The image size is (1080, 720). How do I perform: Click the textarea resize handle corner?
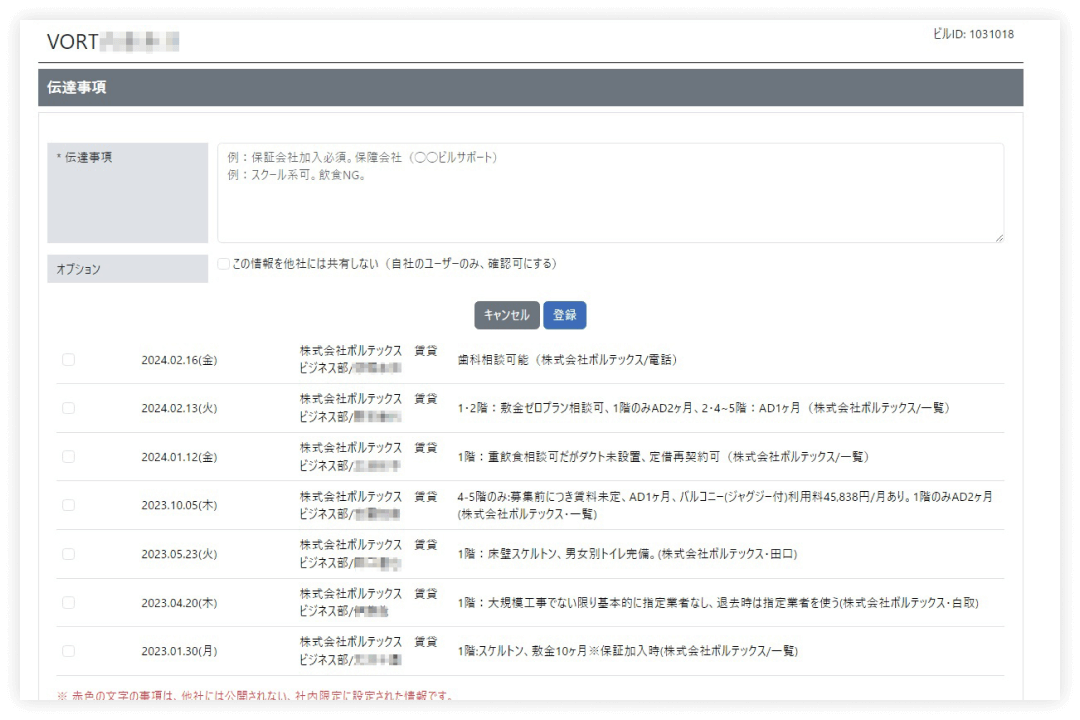tap(999, 238)
